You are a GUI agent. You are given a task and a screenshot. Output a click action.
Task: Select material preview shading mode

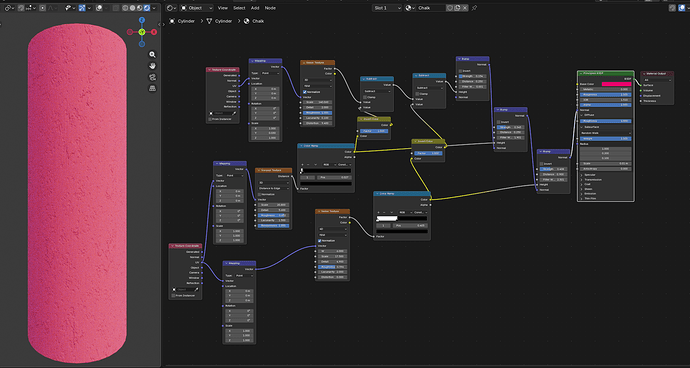pos(139,8)
